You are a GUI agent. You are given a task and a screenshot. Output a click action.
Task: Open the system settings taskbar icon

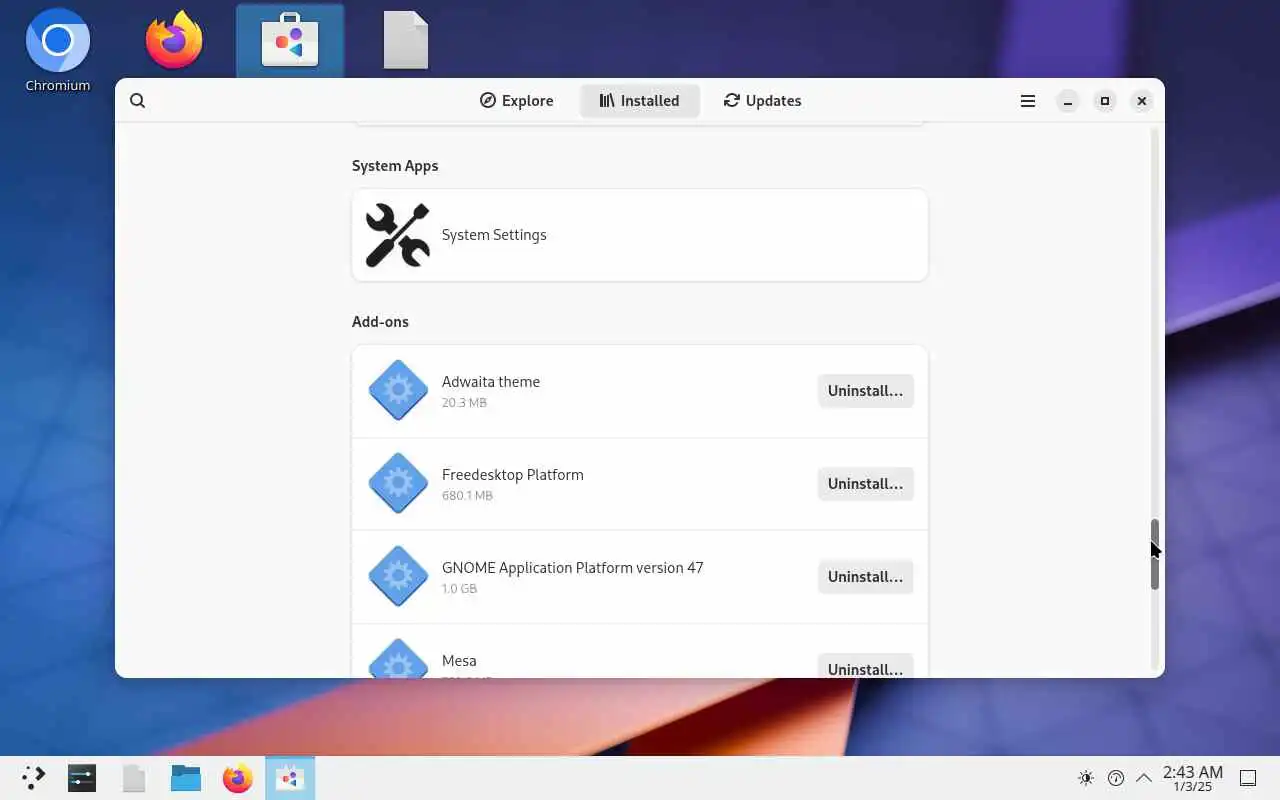(x=82, y=778)
